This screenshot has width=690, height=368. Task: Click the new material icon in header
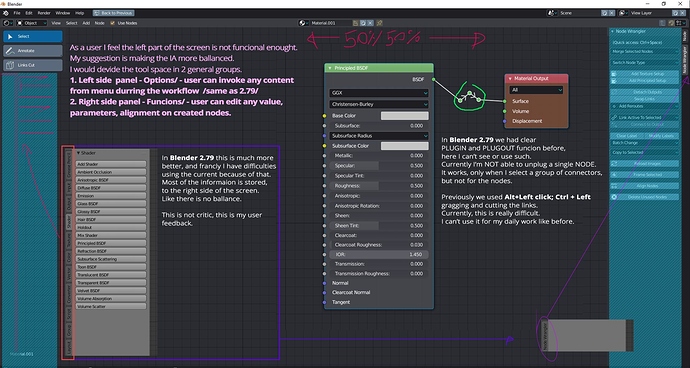(x=363, y=23)
